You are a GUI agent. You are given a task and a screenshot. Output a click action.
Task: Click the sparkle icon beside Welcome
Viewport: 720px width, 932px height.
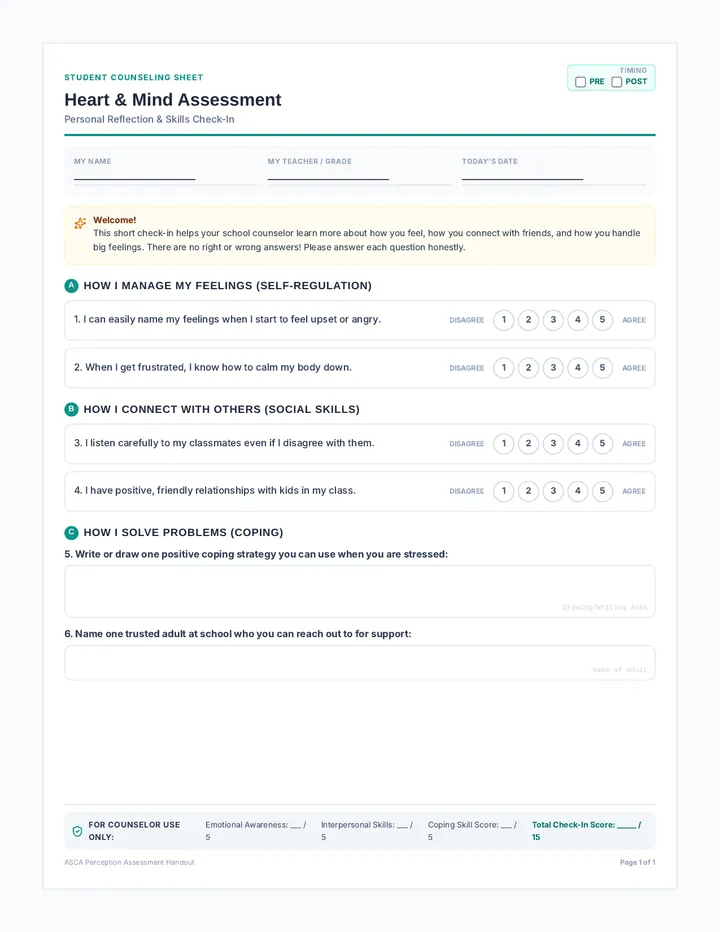point(80,223)
